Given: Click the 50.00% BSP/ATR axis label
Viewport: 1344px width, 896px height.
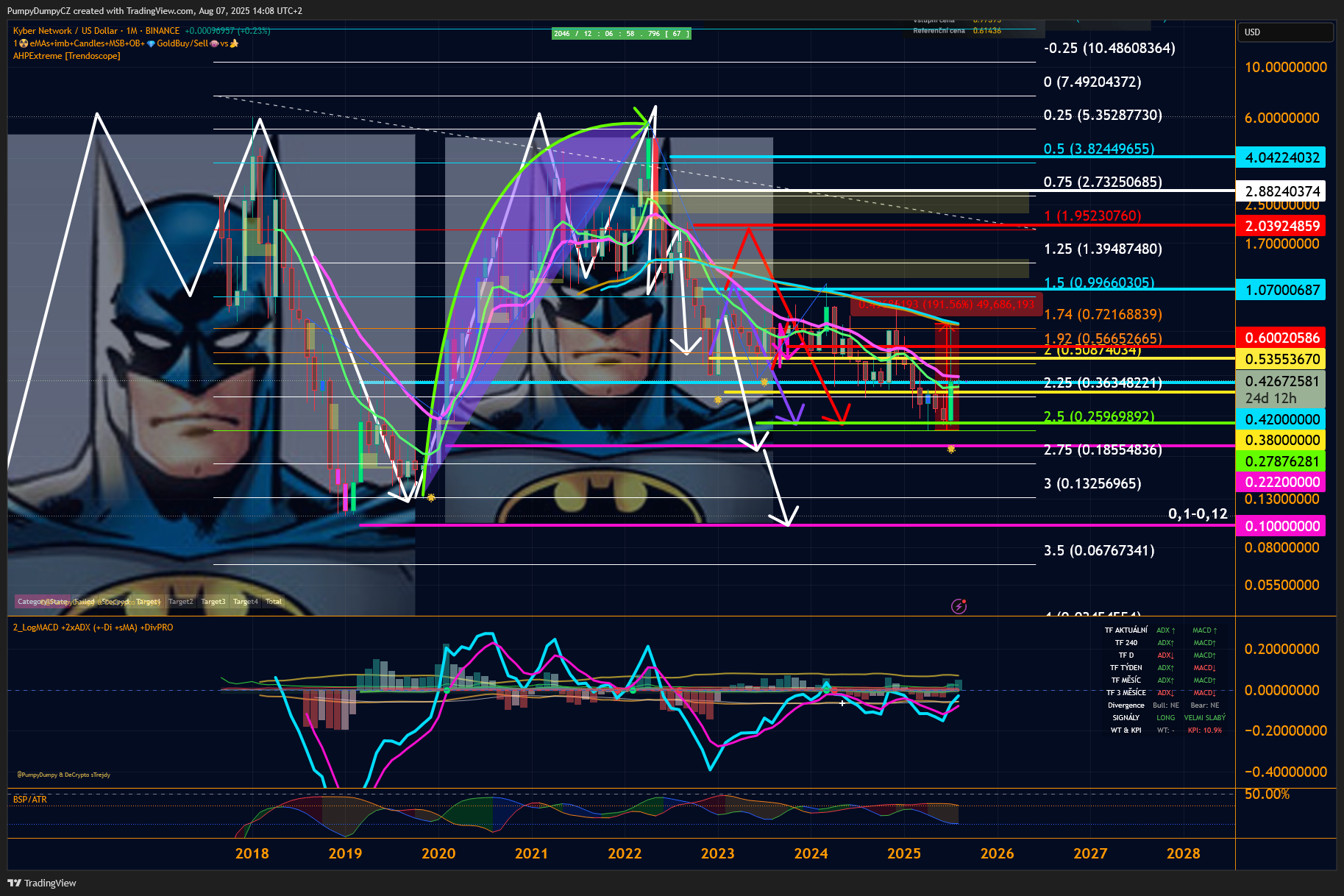Looking at the screenshot, I should click(1267, 794).
